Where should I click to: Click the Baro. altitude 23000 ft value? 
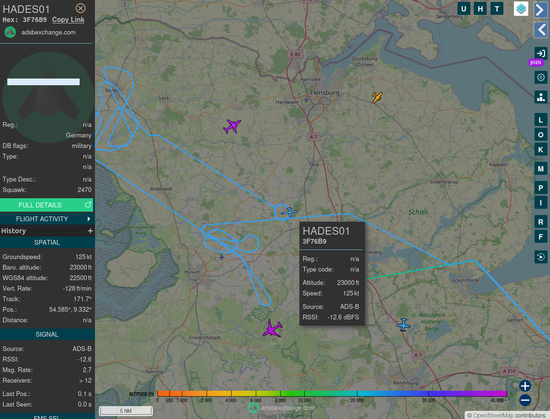[x=81, y=267]
